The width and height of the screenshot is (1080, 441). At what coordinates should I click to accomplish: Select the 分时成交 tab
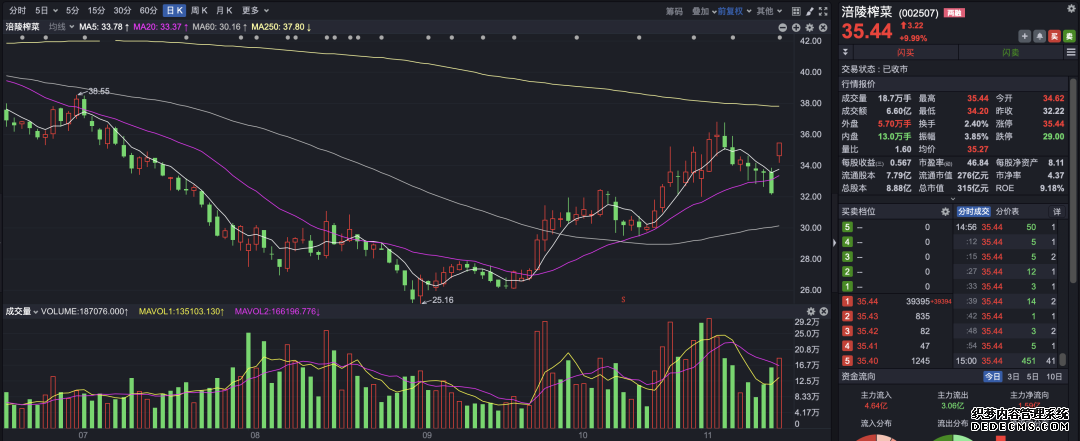point(973,212)
